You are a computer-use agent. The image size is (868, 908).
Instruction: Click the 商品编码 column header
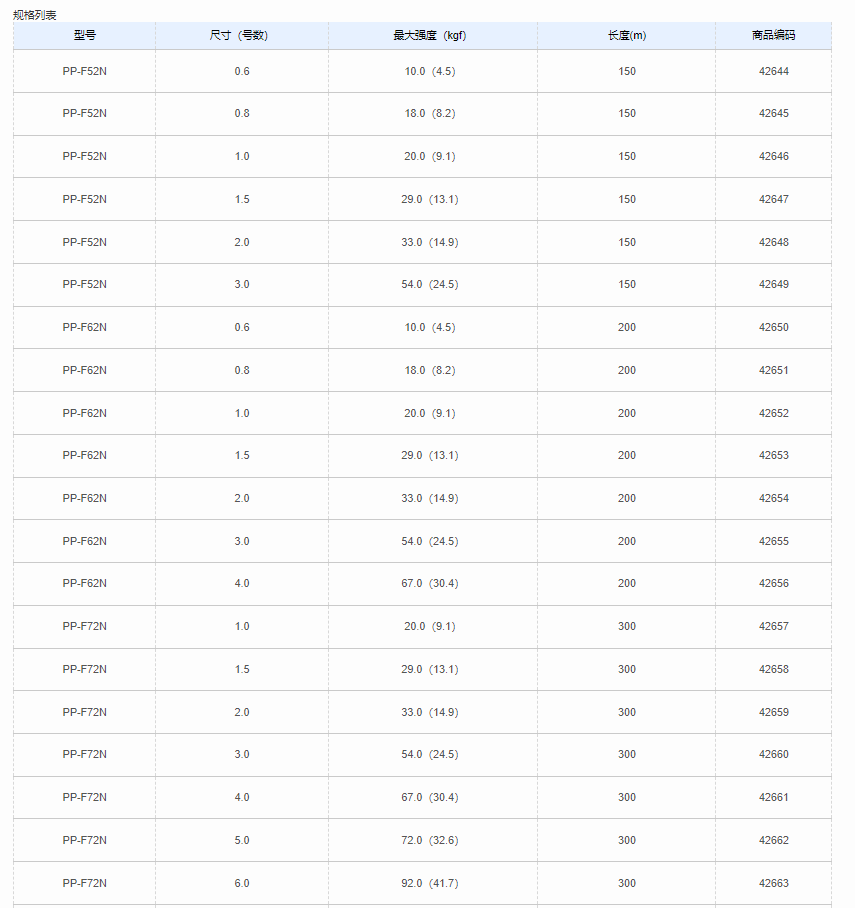tap(774, 35)
